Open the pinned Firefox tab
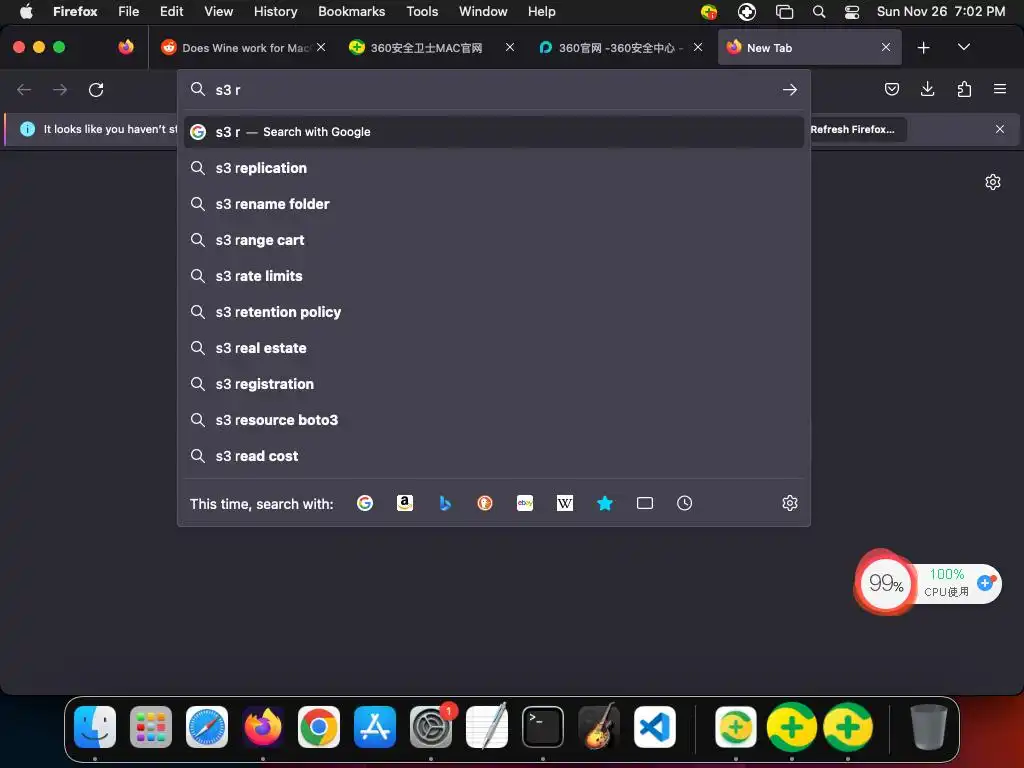The height and width of the screenshot is (768, 1024). coord(126,47)
